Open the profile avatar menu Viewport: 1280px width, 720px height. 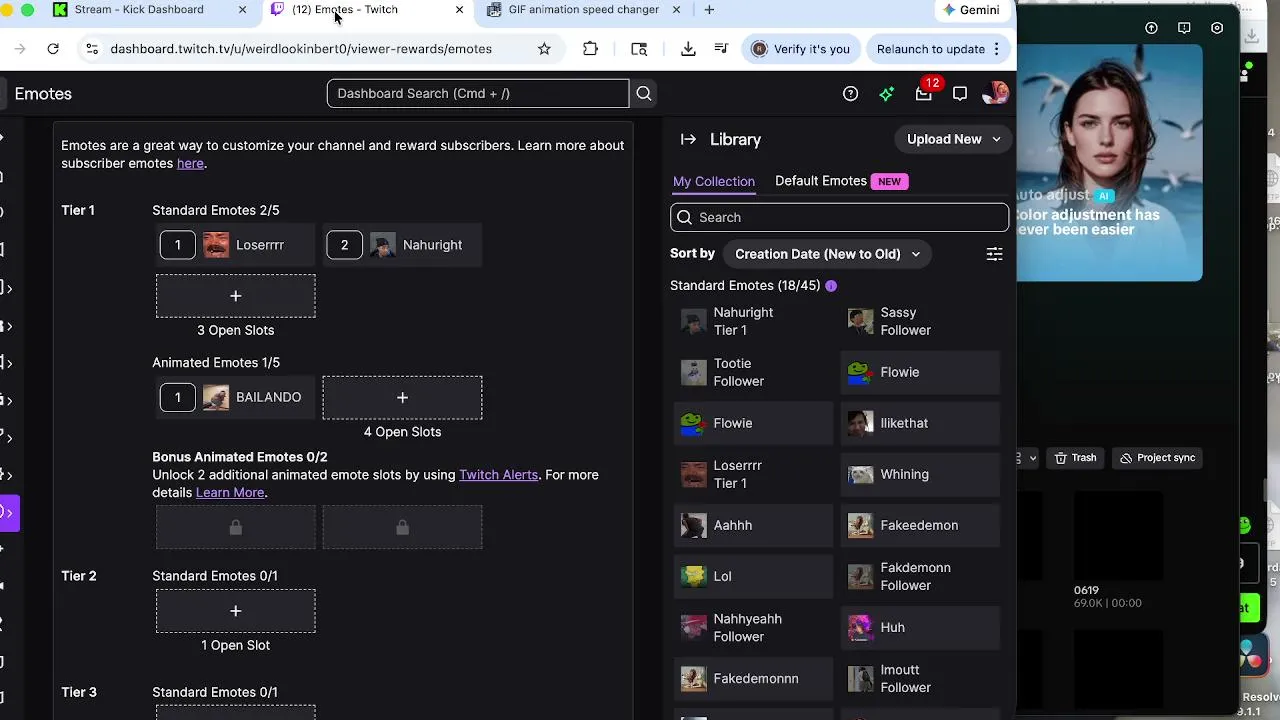click(995, 94)
